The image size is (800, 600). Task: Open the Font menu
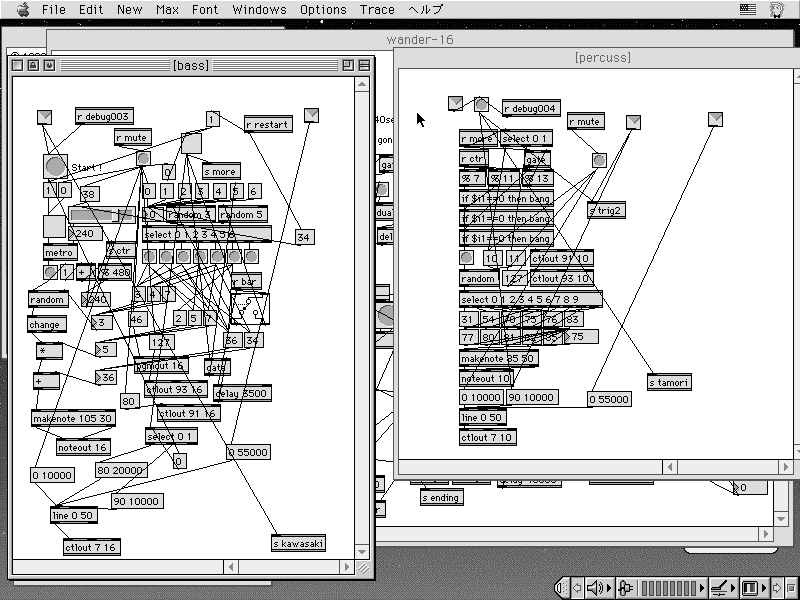click(x=205, y=9)
